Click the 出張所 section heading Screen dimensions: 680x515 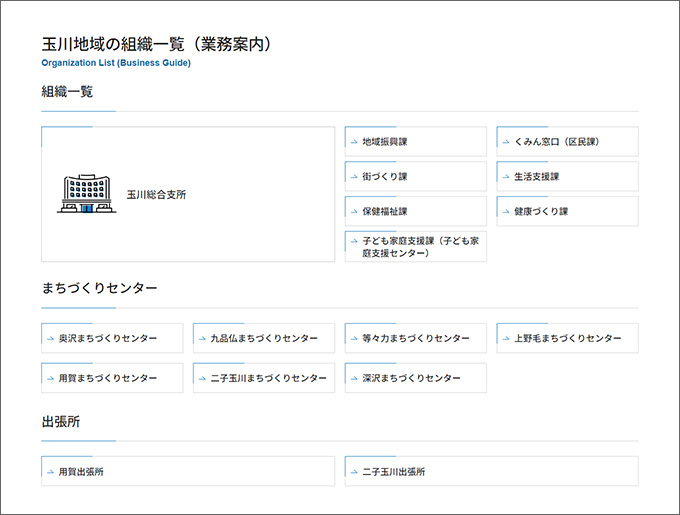[x=61, y=421]
